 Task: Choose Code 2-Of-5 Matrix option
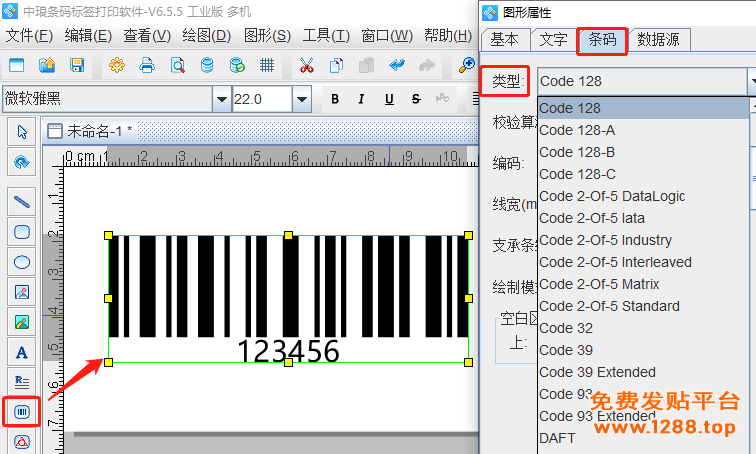(644, 284)
